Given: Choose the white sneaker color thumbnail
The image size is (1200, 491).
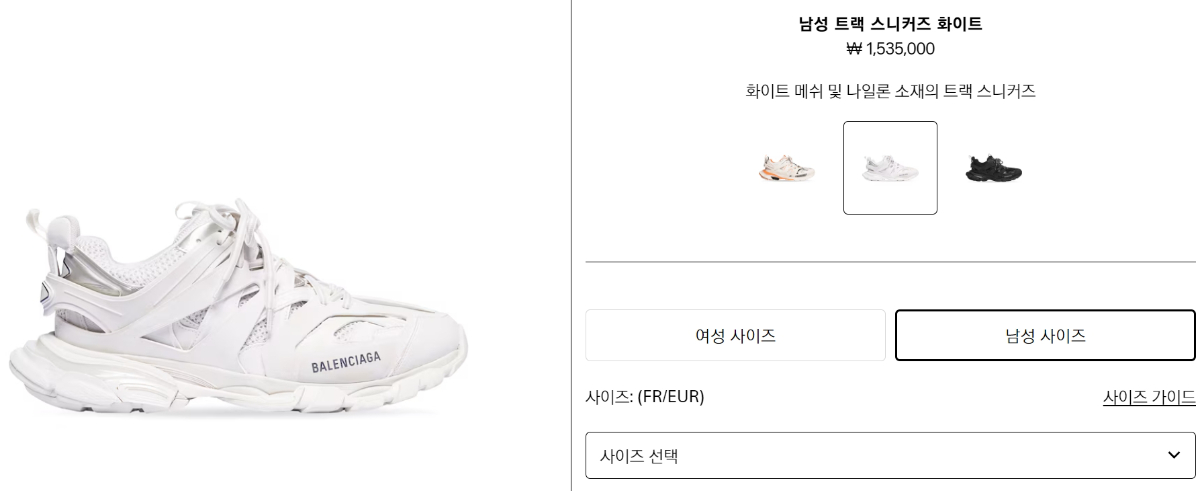Looking at the screenshot, I should tap(890, 168).
